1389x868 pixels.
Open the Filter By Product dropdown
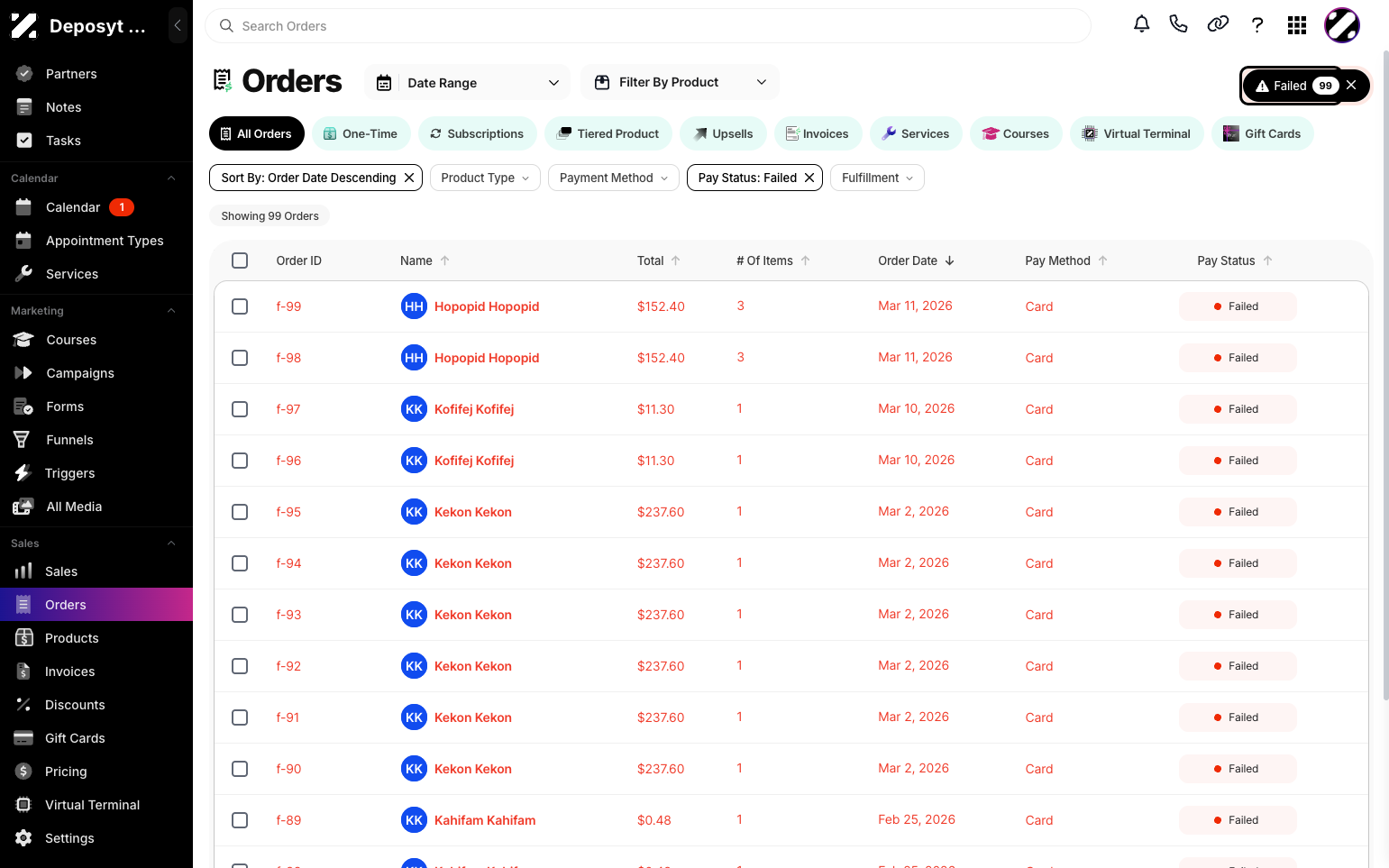tap(680, 82)
